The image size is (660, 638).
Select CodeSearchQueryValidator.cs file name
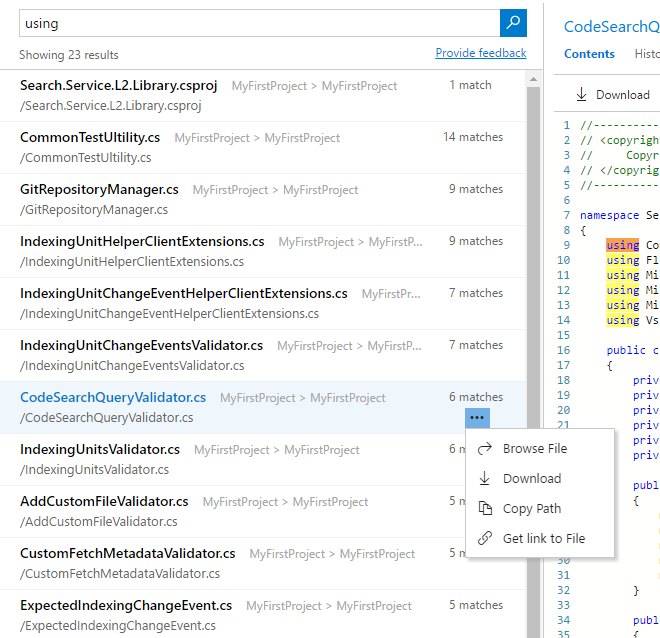[113, 397]
